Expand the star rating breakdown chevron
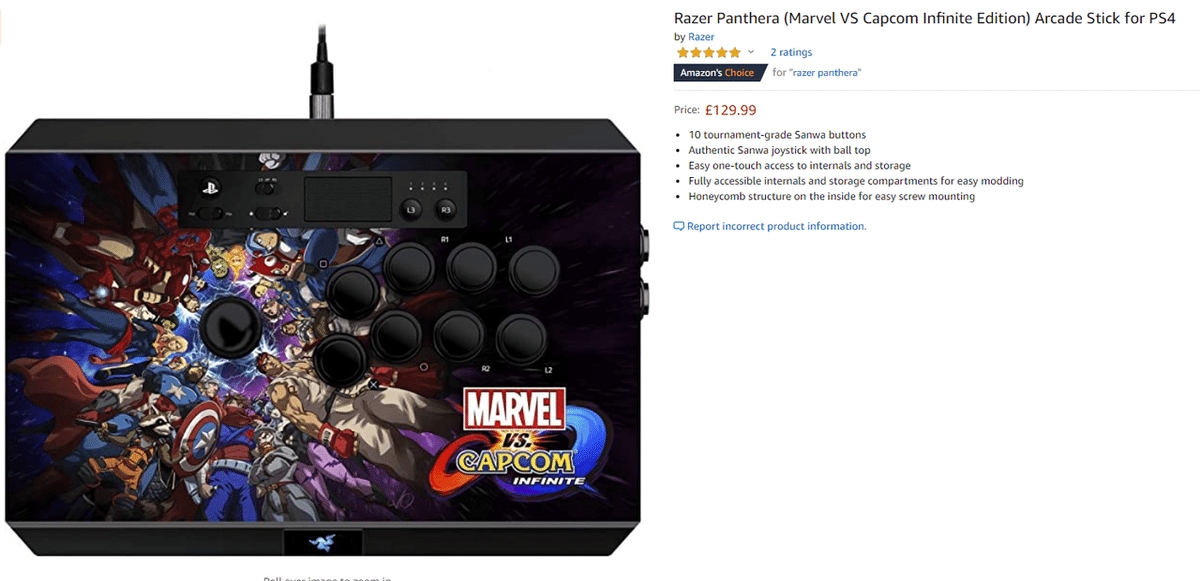The image size is (1200, 581). click(x=751, y=52)
